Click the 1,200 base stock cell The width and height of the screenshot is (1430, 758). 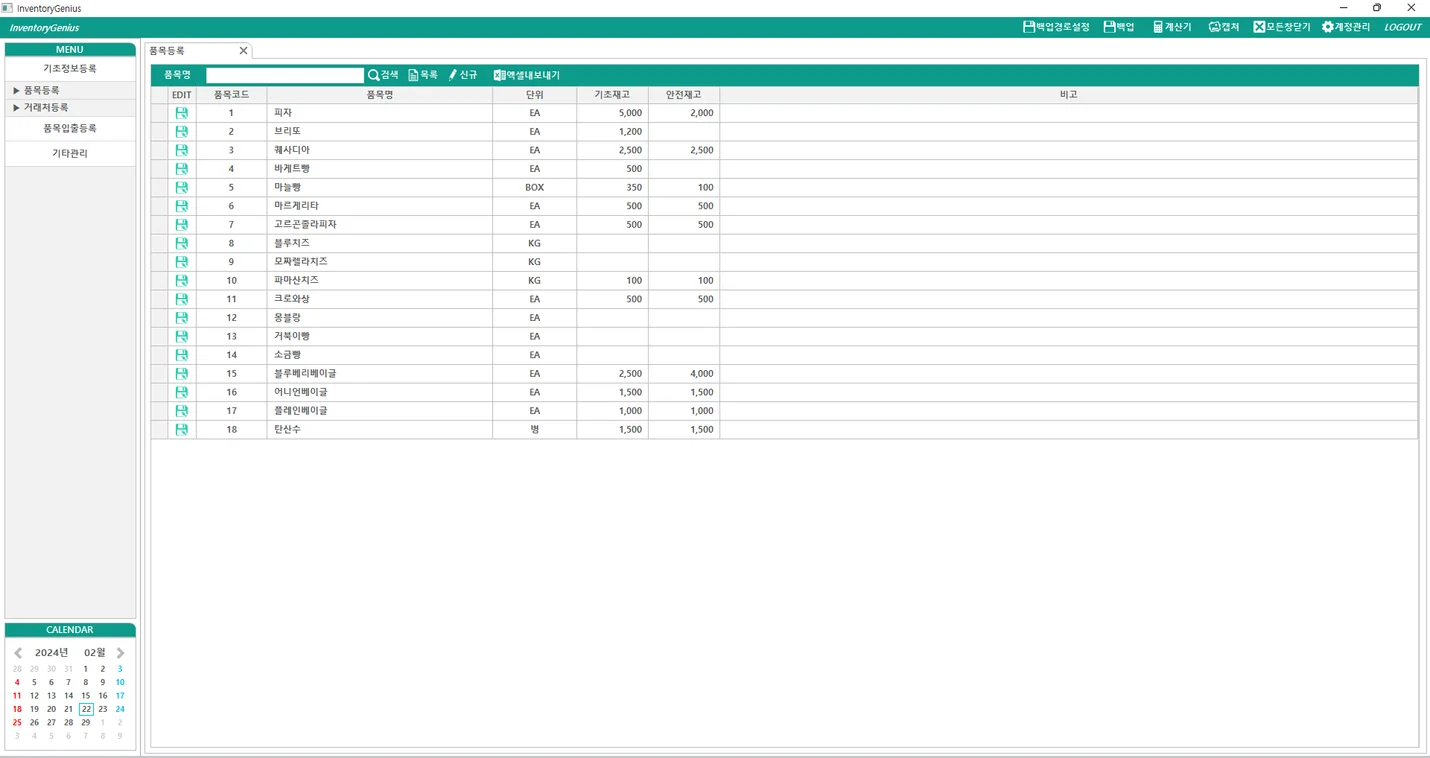click(612, 131)
